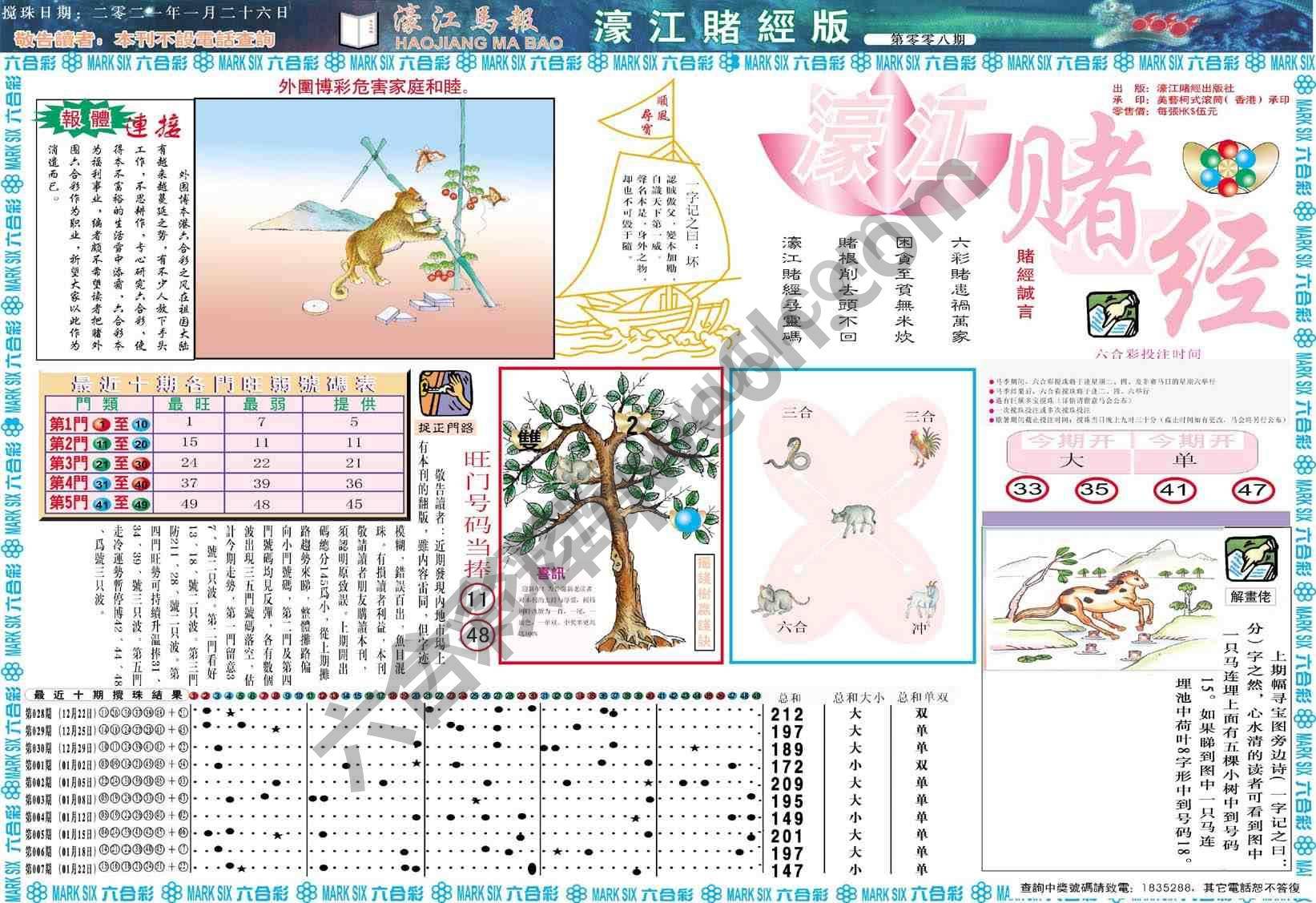Click the 敬告讀者 notice text
Viewport: 1316px width, 903px height.
click(x=145, y=38)
